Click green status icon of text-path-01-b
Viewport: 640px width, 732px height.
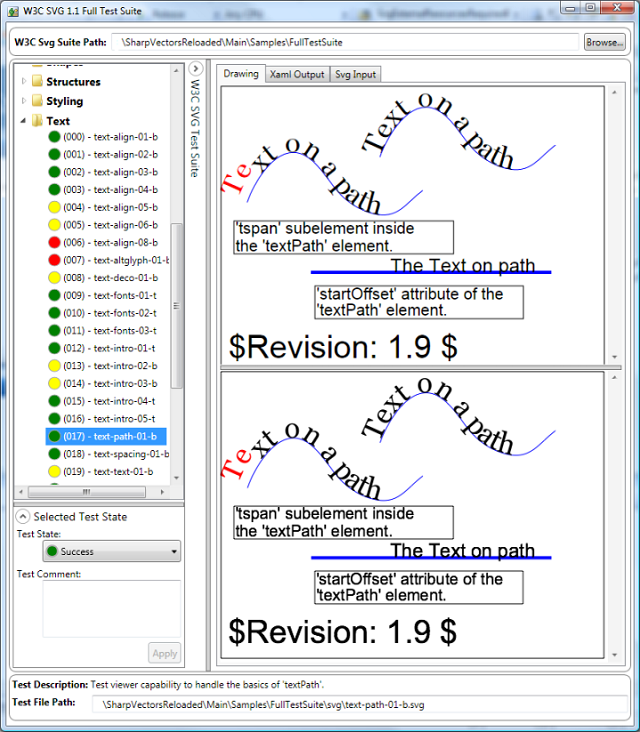point(54,436)
